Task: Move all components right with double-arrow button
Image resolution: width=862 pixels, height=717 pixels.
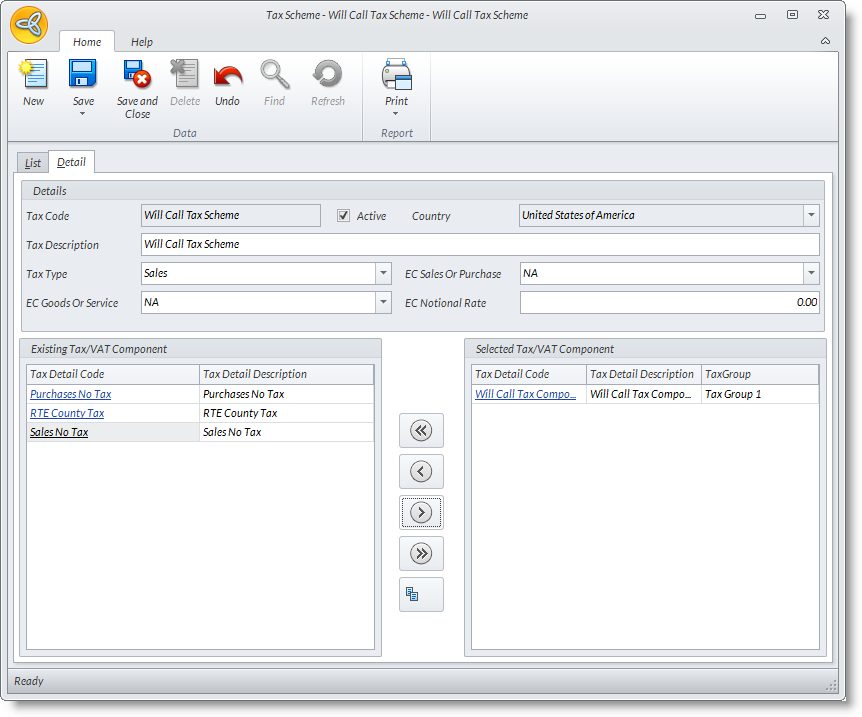Action: pyautogui.click(x=421, y=554)
